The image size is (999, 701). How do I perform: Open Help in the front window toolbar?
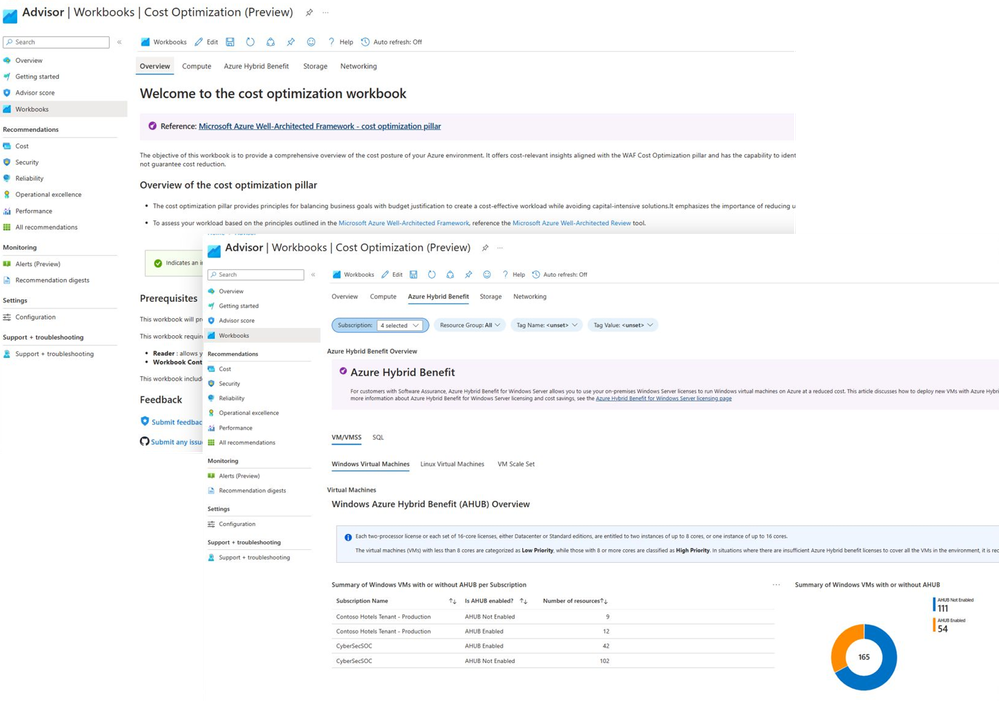[x=514, y=275]
